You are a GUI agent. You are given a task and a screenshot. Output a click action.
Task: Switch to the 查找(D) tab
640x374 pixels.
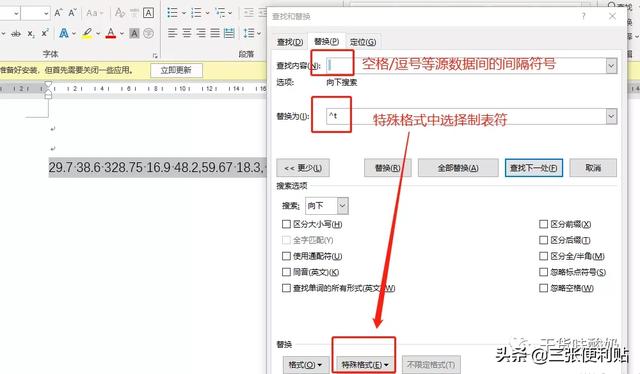point(290,42)
